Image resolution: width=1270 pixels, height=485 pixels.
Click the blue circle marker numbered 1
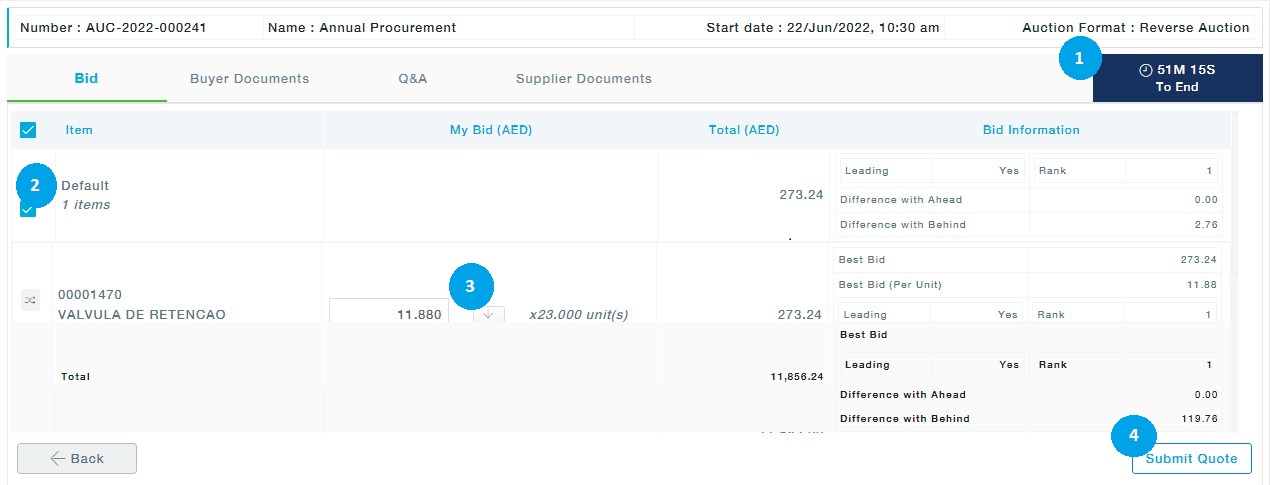1078,59
